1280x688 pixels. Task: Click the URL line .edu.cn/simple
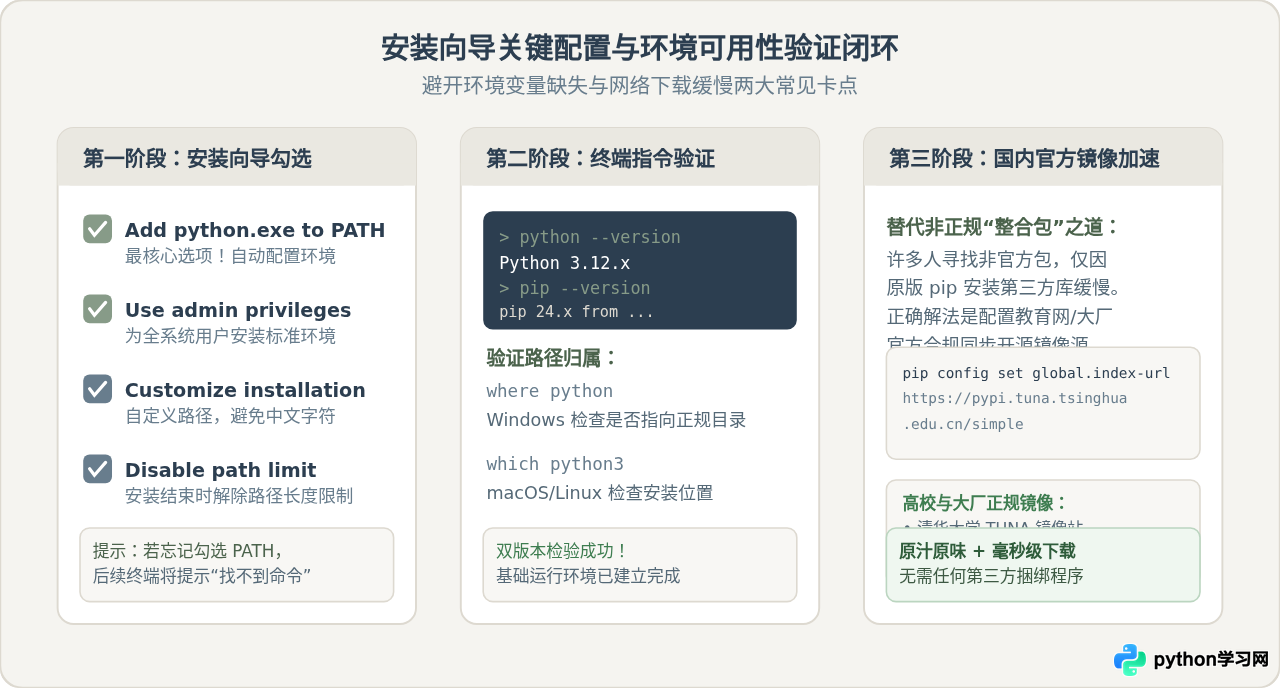[x=963, y=424]
